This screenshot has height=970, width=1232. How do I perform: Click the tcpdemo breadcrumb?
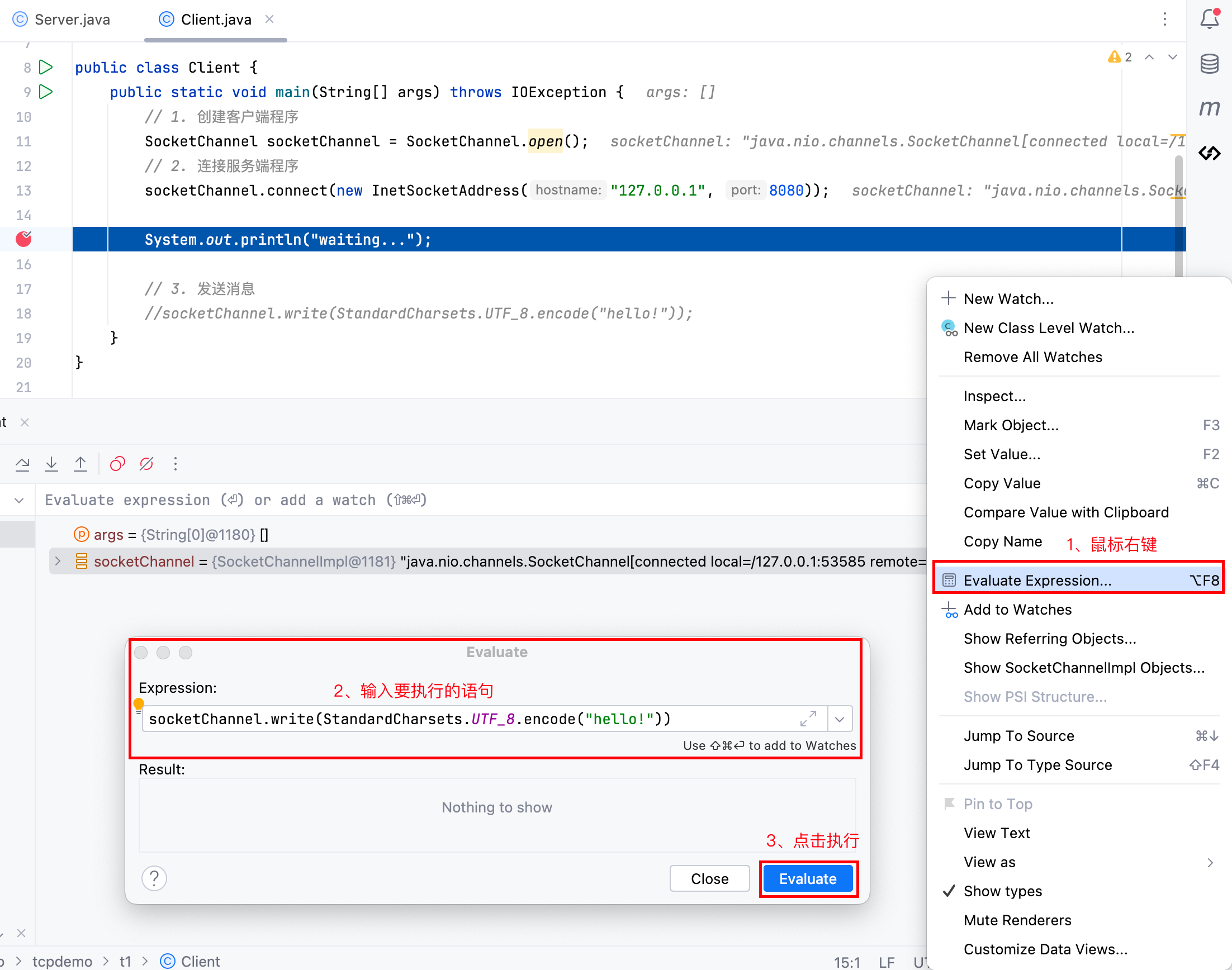point(62,961)
